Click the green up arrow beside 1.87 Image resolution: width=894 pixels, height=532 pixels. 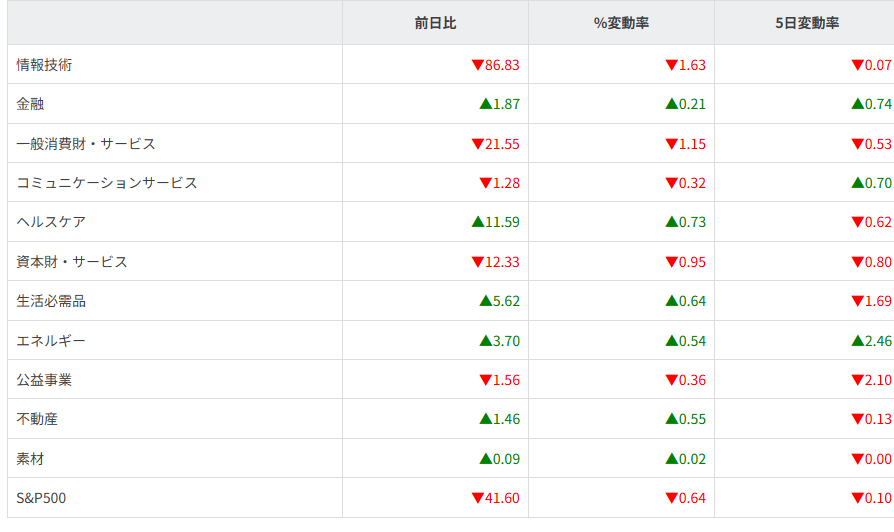click(x=485, y=104)
